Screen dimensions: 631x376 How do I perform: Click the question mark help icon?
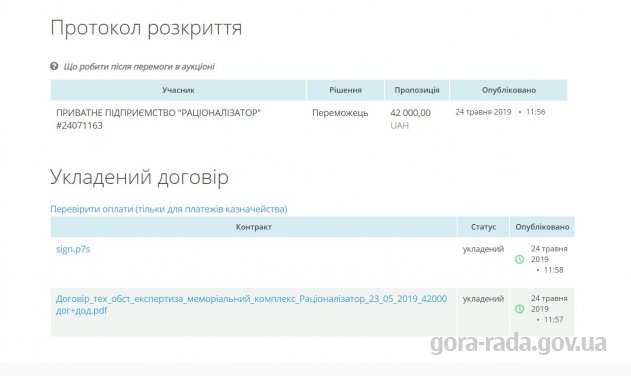tap(54, 66)
